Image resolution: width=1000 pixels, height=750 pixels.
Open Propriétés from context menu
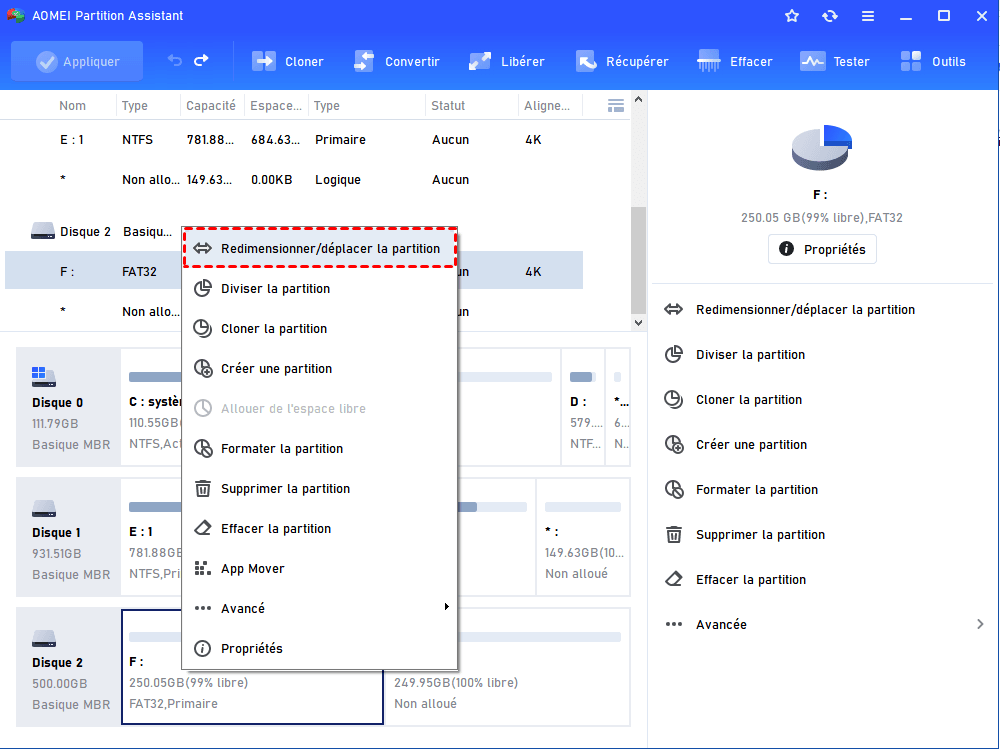(x=320, y=649)
